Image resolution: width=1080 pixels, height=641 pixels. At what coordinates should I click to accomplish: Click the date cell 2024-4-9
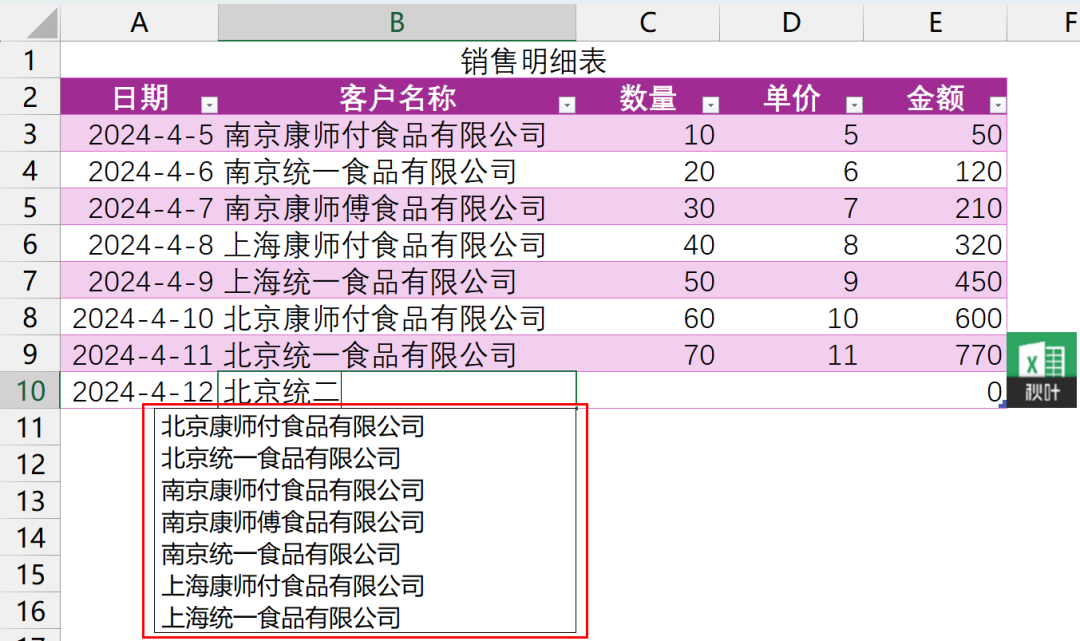click(x=139, y=280)
